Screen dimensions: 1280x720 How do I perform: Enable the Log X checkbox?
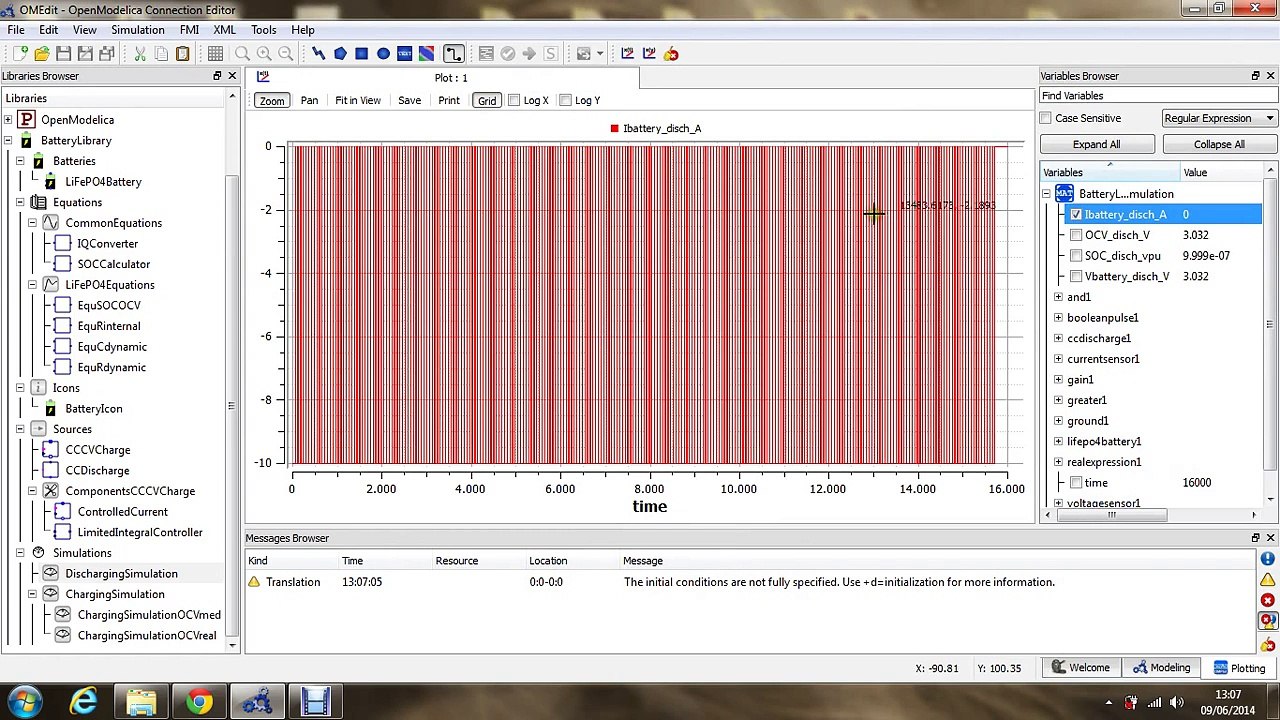click(x=514, y=100)
